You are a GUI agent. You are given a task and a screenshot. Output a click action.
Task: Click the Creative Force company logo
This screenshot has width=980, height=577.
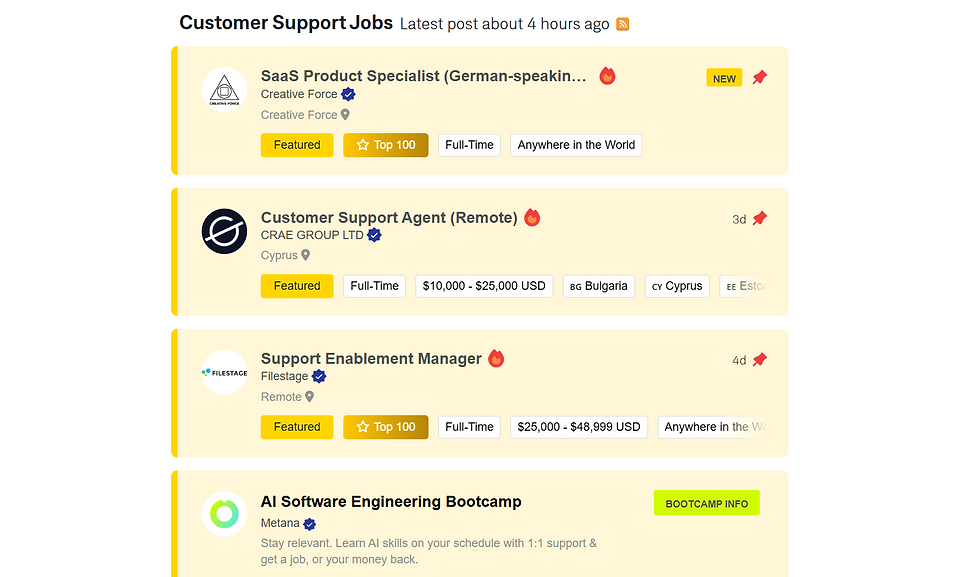224,90
